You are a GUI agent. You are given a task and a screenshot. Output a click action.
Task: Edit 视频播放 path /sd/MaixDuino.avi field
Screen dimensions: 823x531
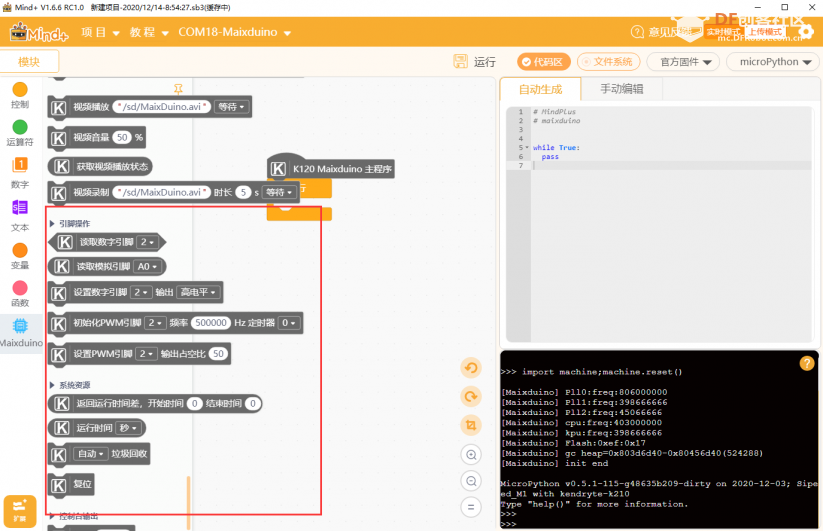coord(162,107)
